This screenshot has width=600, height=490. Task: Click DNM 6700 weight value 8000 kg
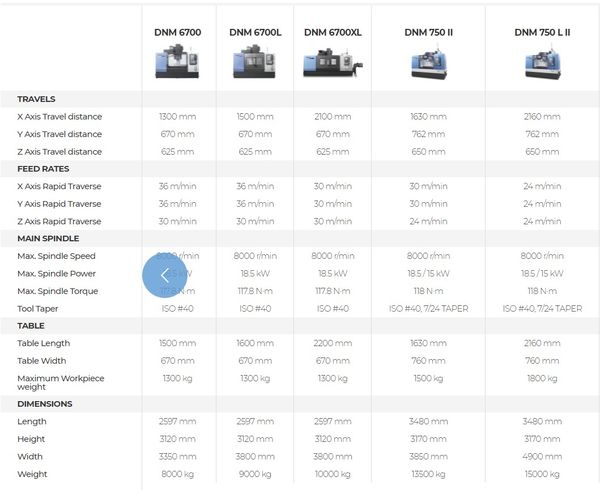coord(178,474)
